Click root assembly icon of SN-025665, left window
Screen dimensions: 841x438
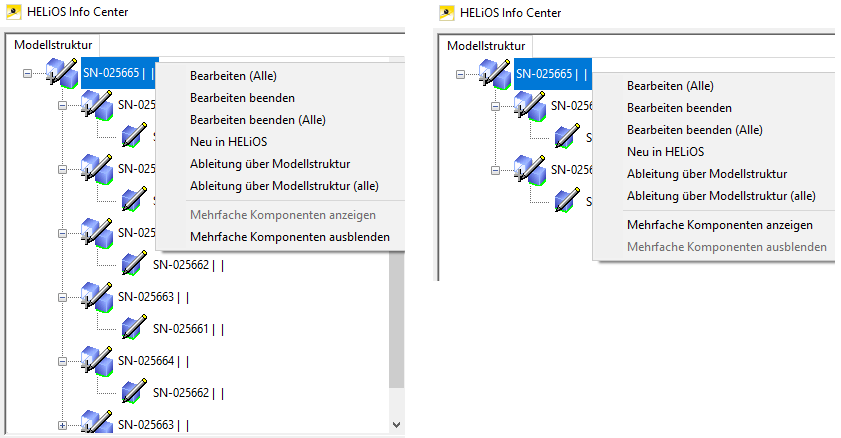[x=62, y=73]
